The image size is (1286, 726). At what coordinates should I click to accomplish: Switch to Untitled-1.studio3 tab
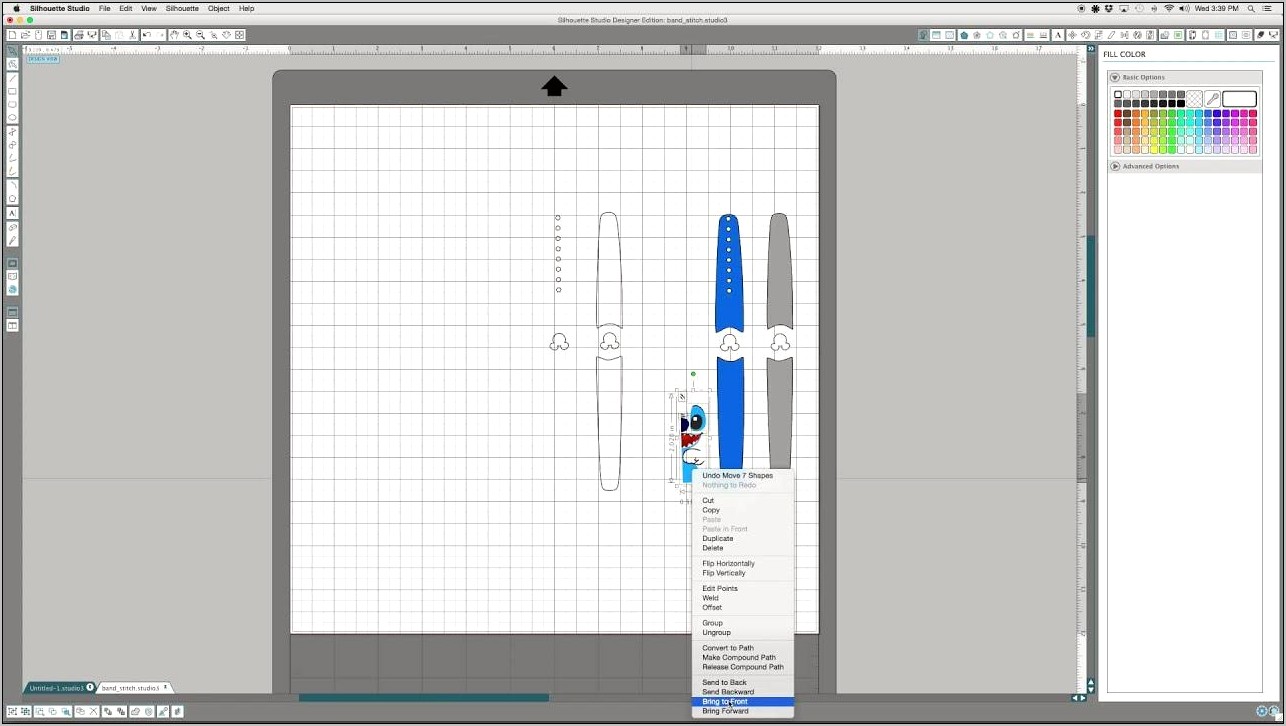click(59, 688)
